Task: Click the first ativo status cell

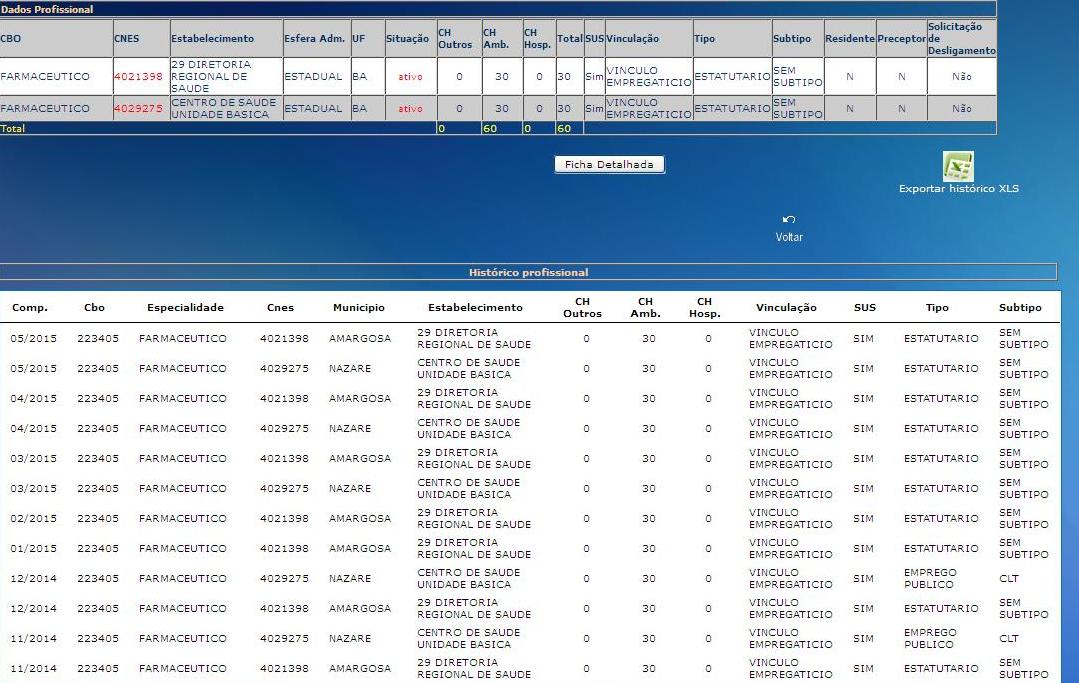Action: [410, 77]
